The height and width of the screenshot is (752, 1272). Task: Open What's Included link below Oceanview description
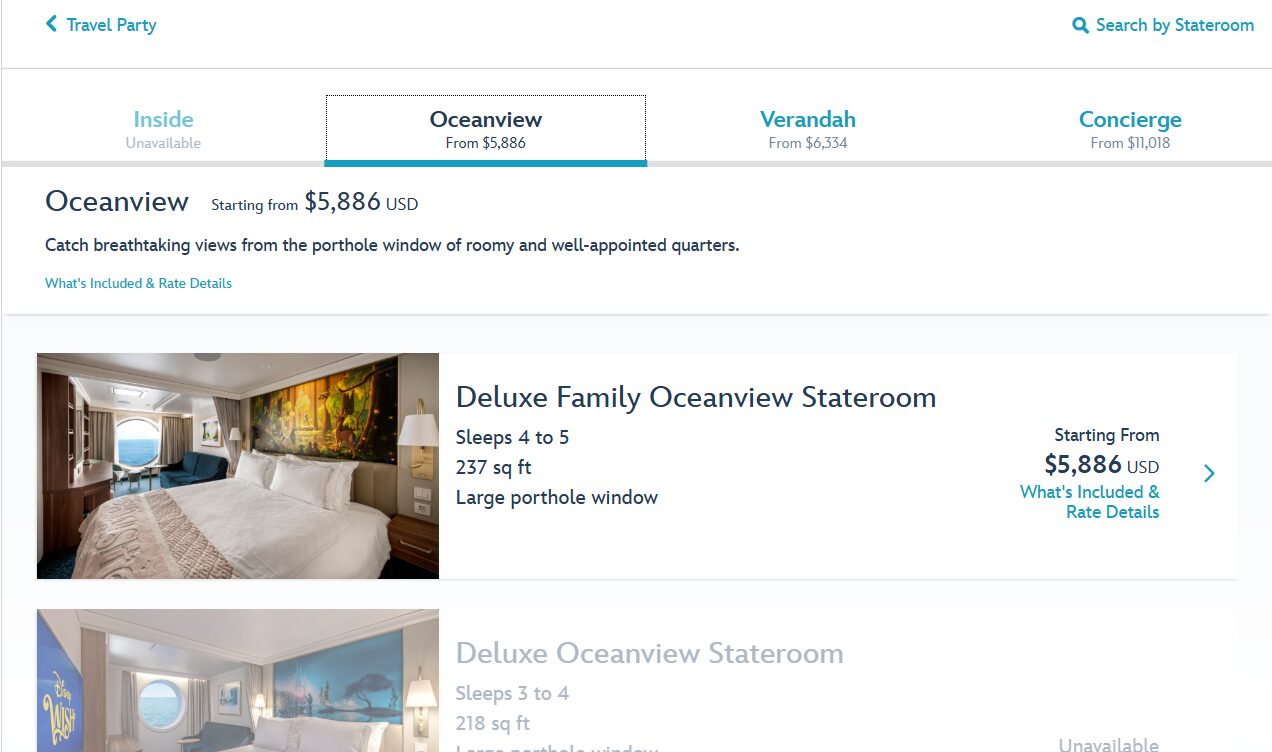click(x=138, y=283)
